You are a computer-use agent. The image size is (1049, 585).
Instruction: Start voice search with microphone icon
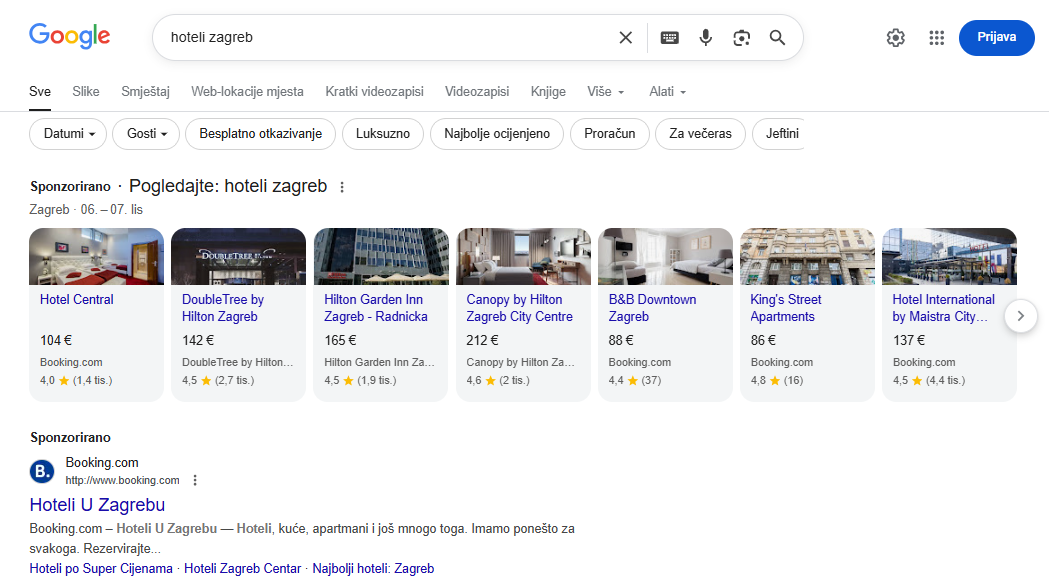705,38
